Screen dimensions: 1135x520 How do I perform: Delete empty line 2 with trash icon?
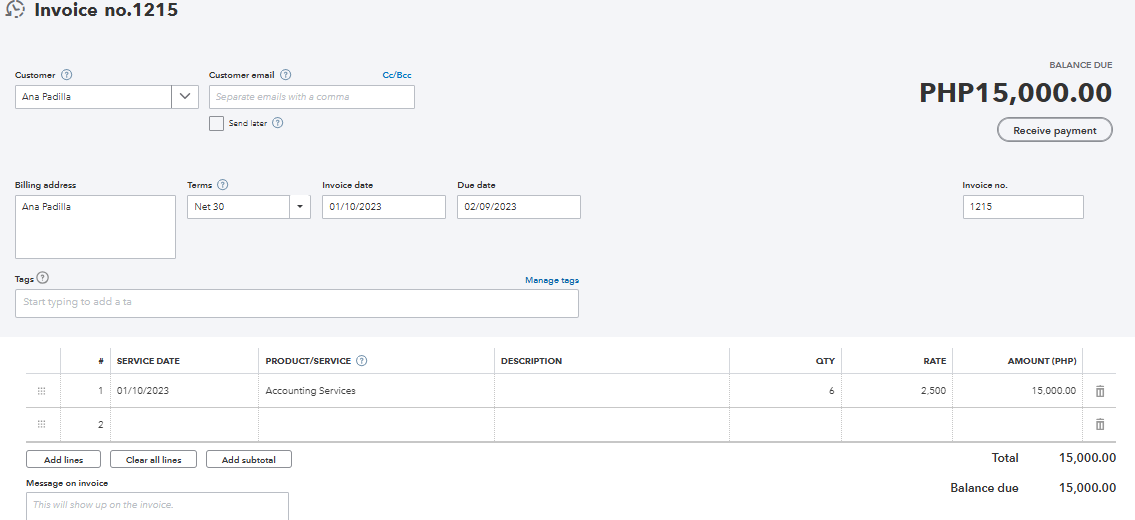click(1100, 424)
